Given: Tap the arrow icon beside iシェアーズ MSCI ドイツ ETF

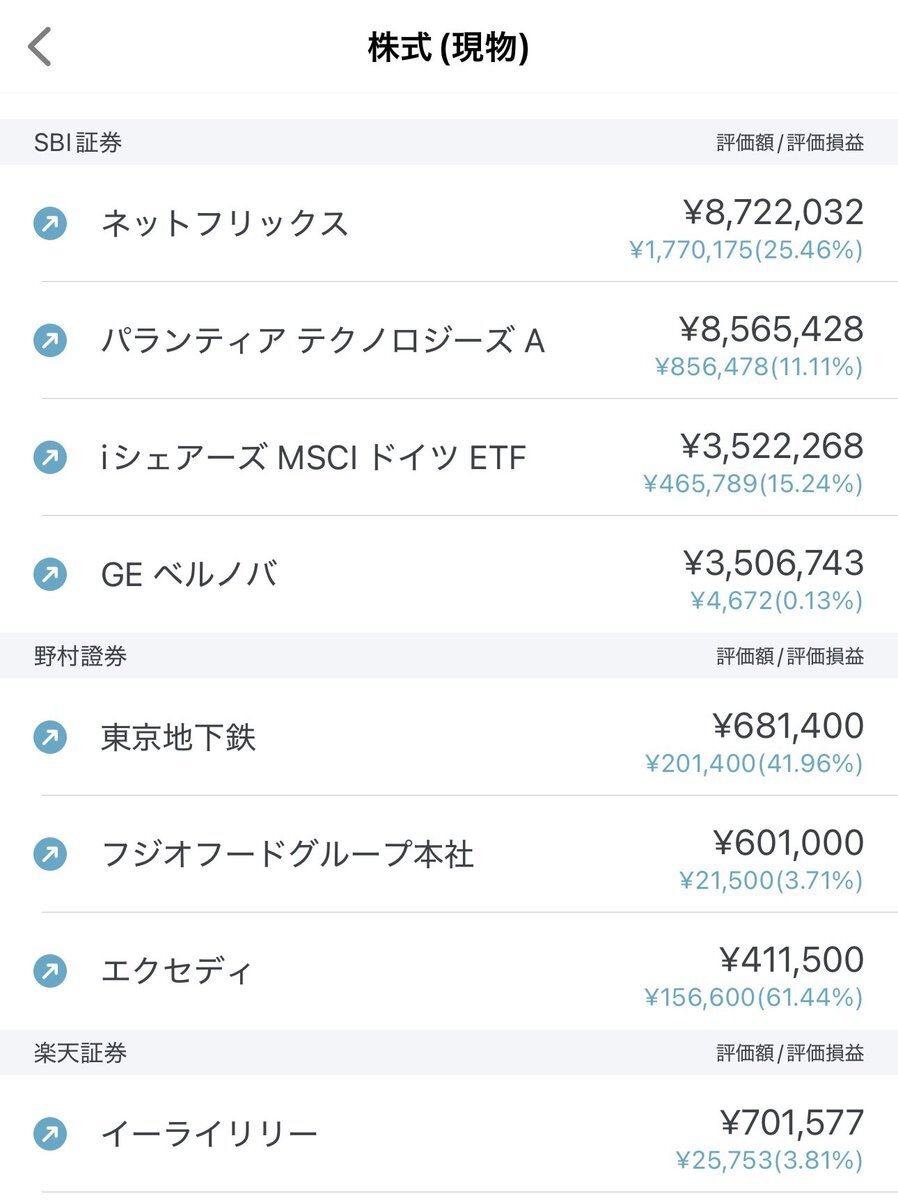Looking at the screenshot, I should (50, 457).
